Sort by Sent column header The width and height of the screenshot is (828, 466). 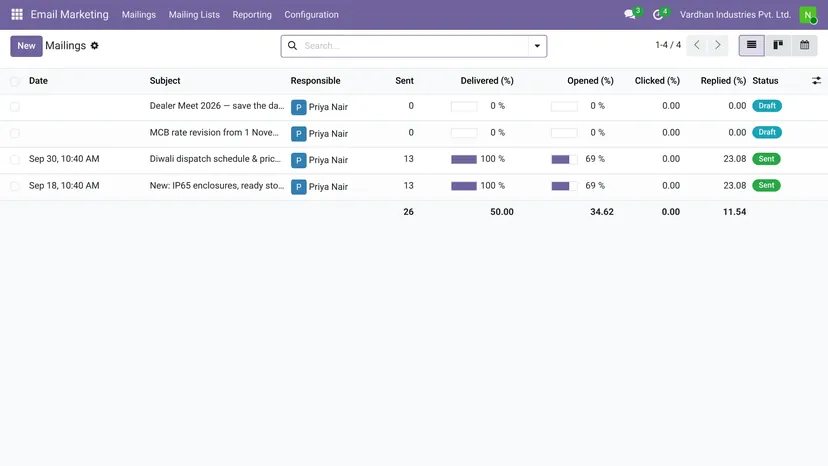click(x=404, y=81)
